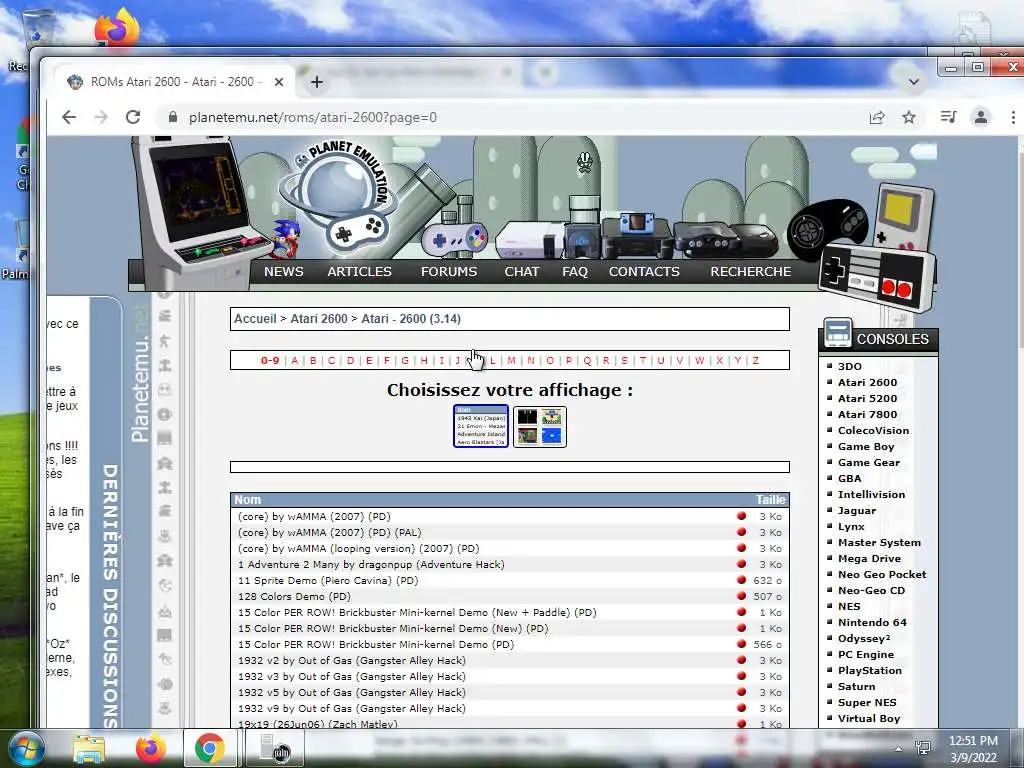This screenshot has height=768, width=1024.
Task: Select 3DO in the consoles list
Action: [x=850, y=366]
